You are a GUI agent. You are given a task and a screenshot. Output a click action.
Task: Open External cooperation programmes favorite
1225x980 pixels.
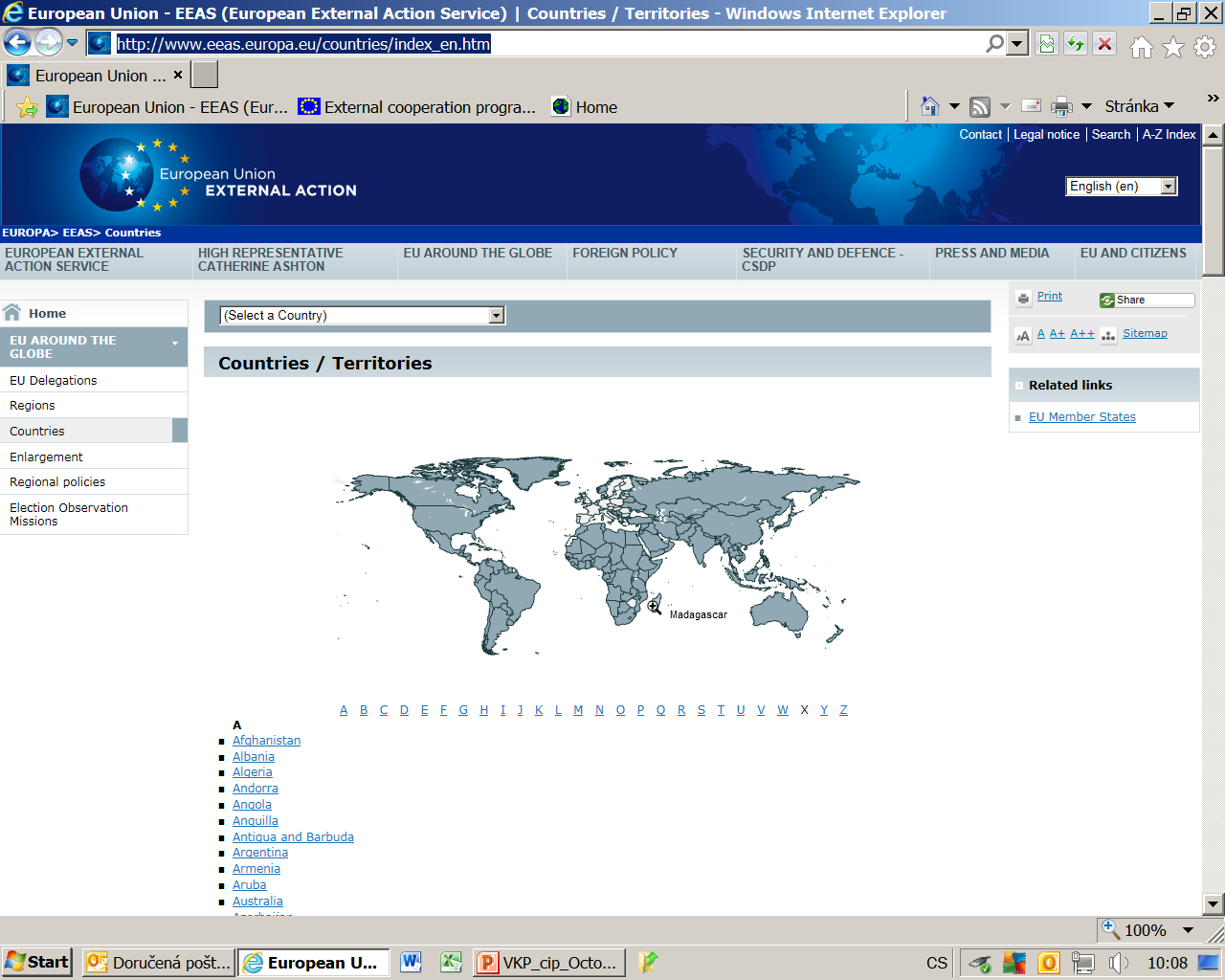point(416,107)
